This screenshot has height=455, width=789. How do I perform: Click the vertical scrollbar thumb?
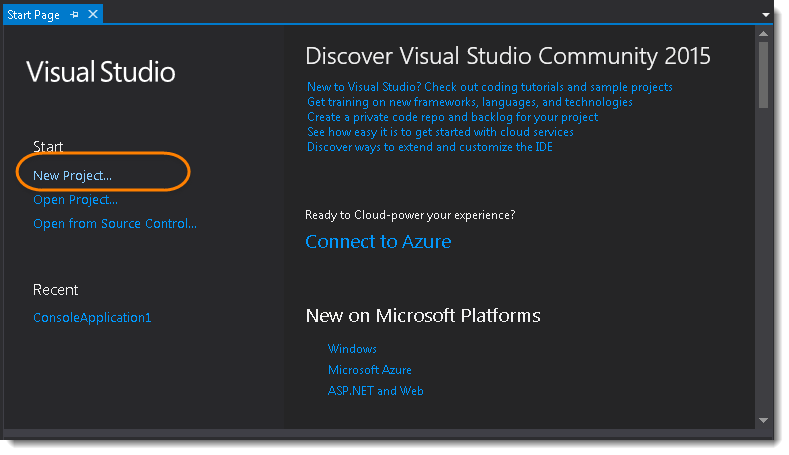764,75
